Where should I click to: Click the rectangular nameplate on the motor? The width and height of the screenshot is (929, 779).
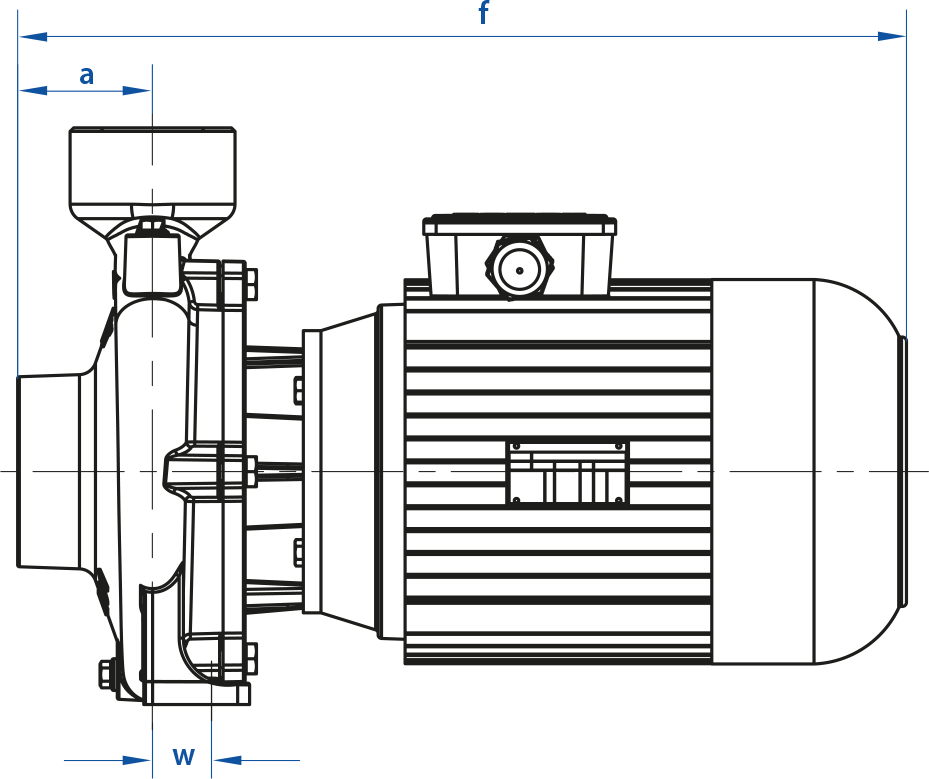point(567,472)
